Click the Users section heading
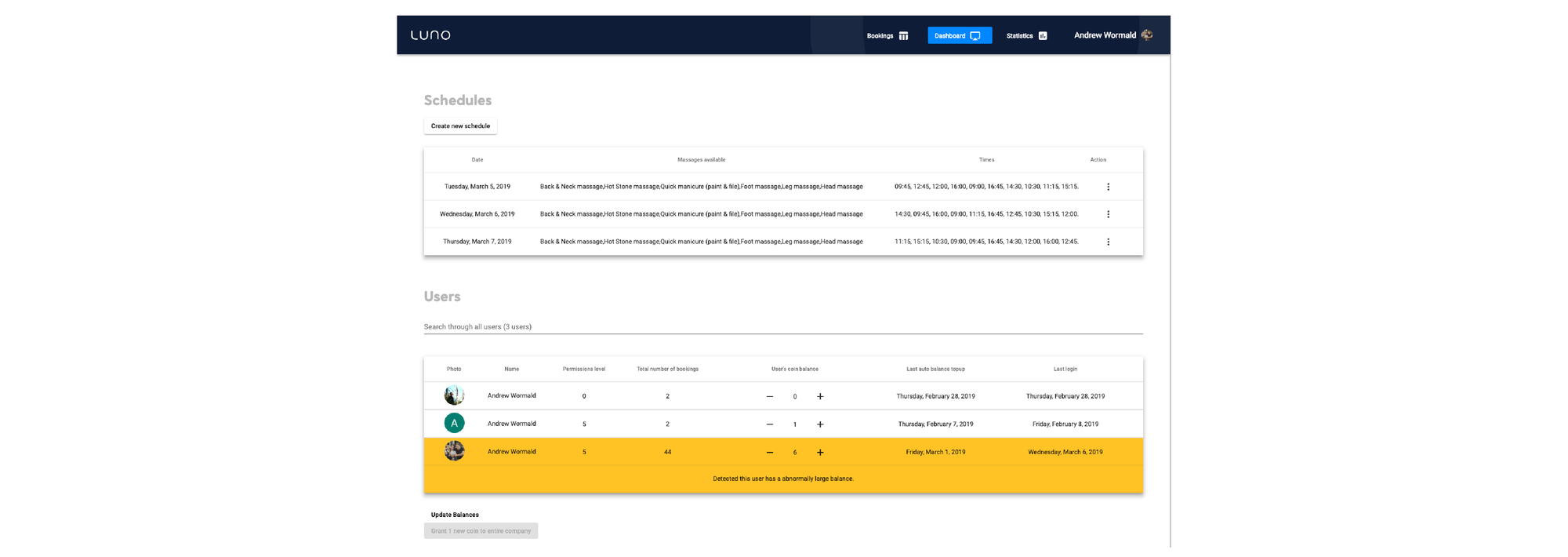1568x557 pixels. click(442, 297)
